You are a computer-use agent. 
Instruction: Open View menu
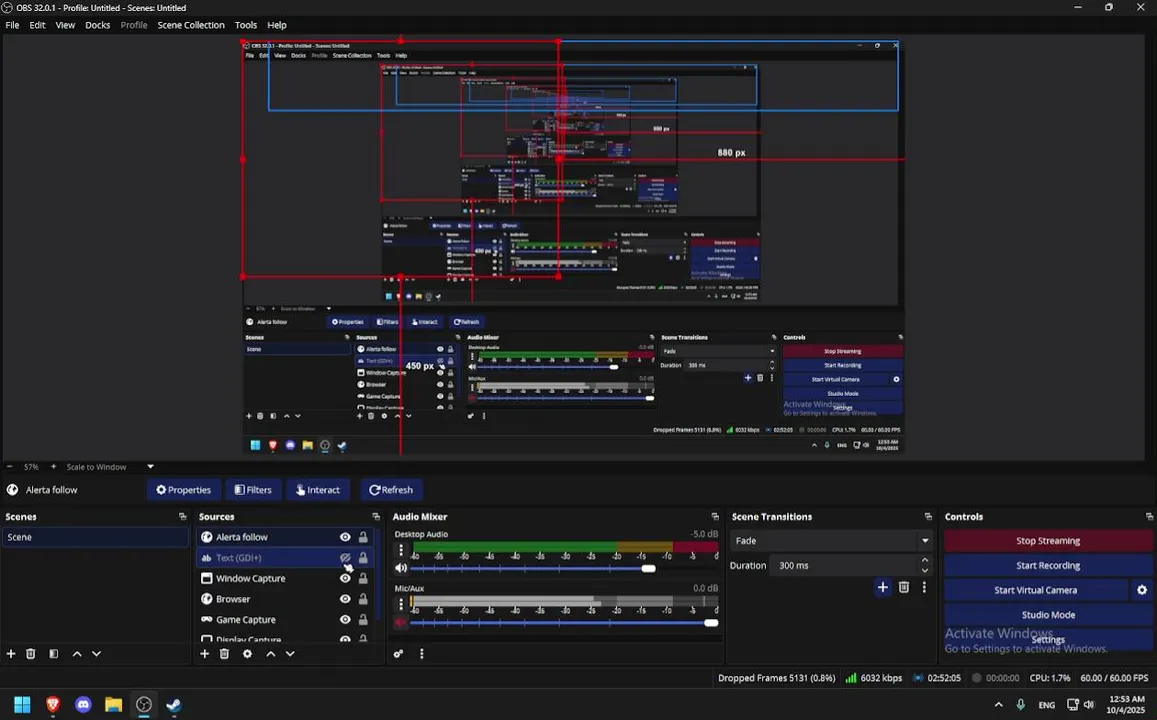(x=65, y=25)
